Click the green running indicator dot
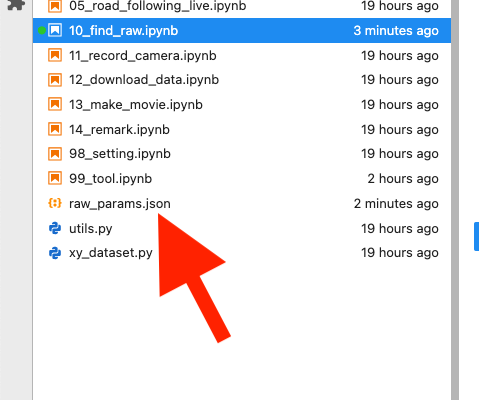The image size is (479, 400). tap(41, 31)
